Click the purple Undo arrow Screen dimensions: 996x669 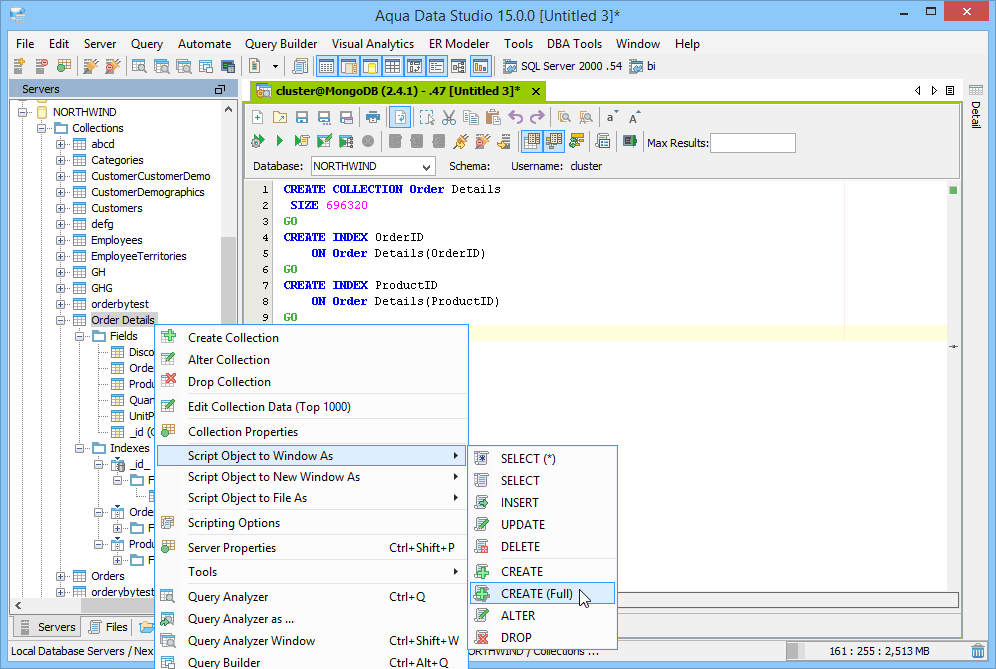515,117
